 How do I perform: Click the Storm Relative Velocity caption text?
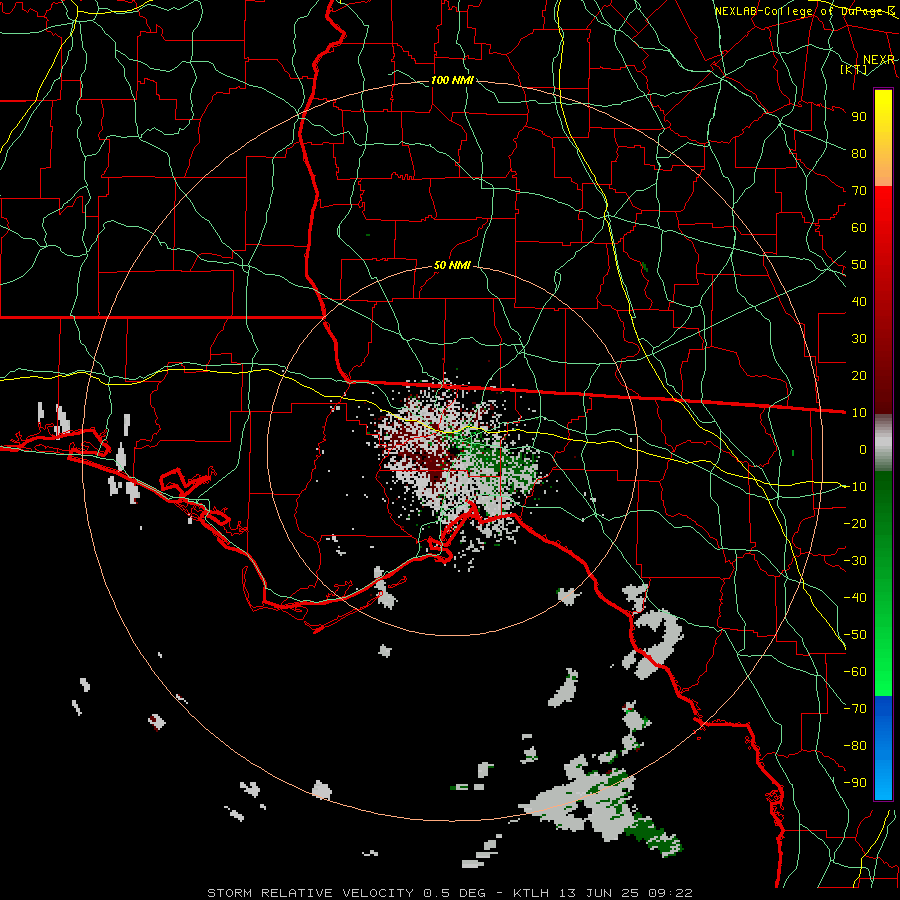click(449, 893)
